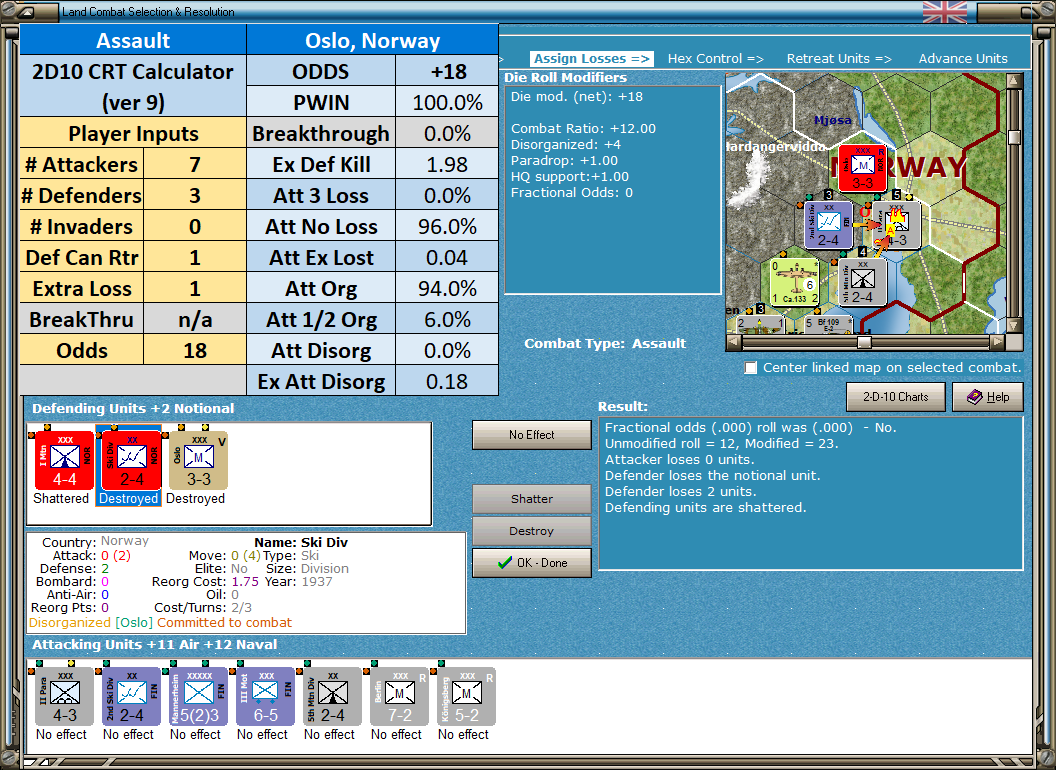The height and width of the screenshot is (770, 1056).
Task: Click the red Oslo 3-3 unit on map
Action: 862,168
